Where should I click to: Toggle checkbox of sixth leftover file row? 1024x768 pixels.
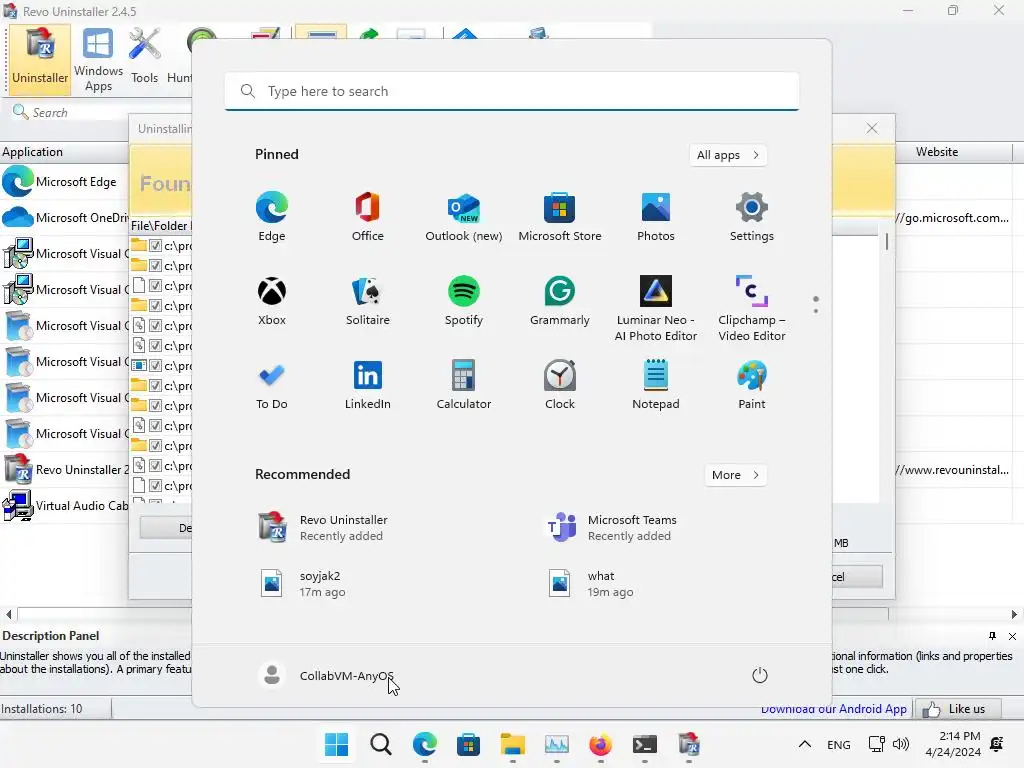pos(155,345)
